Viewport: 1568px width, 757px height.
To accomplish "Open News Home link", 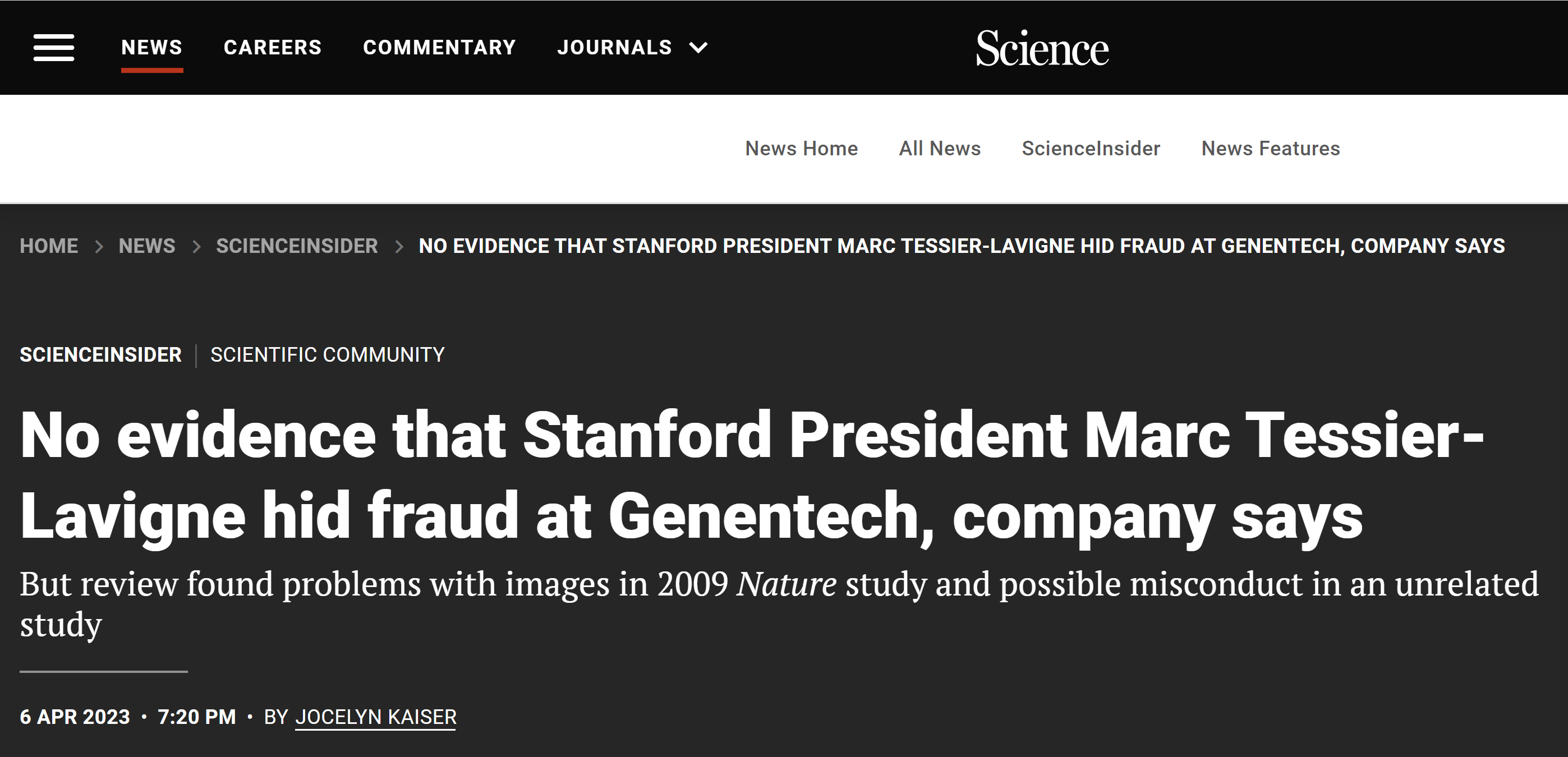I will (x=801, y=149).
